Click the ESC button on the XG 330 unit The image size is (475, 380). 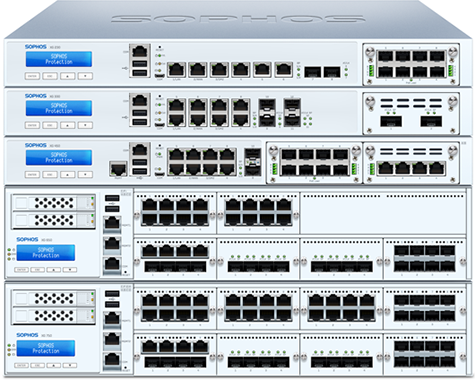(50, 125)
